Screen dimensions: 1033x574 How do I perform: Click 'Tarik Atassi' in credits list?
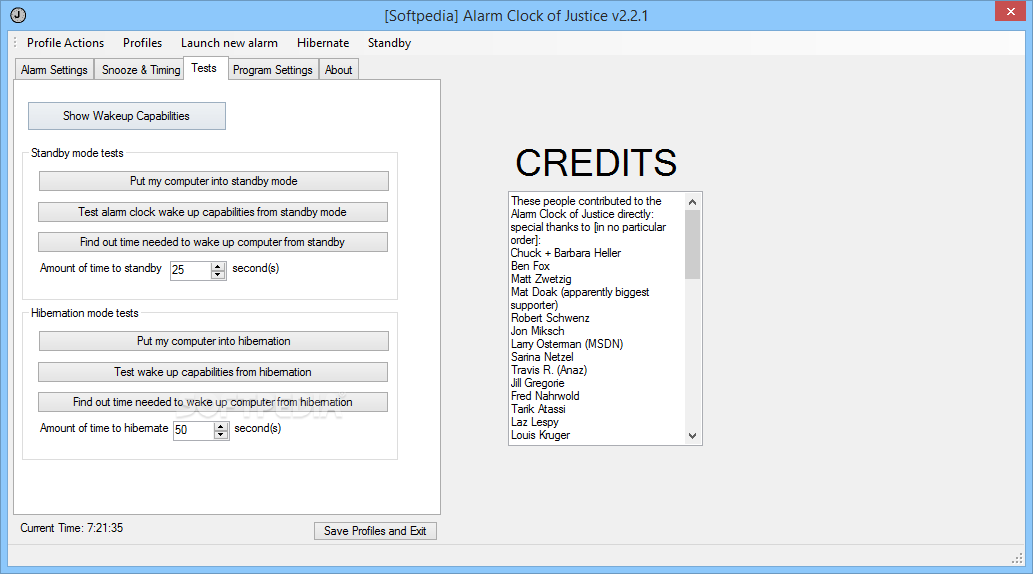538,409
